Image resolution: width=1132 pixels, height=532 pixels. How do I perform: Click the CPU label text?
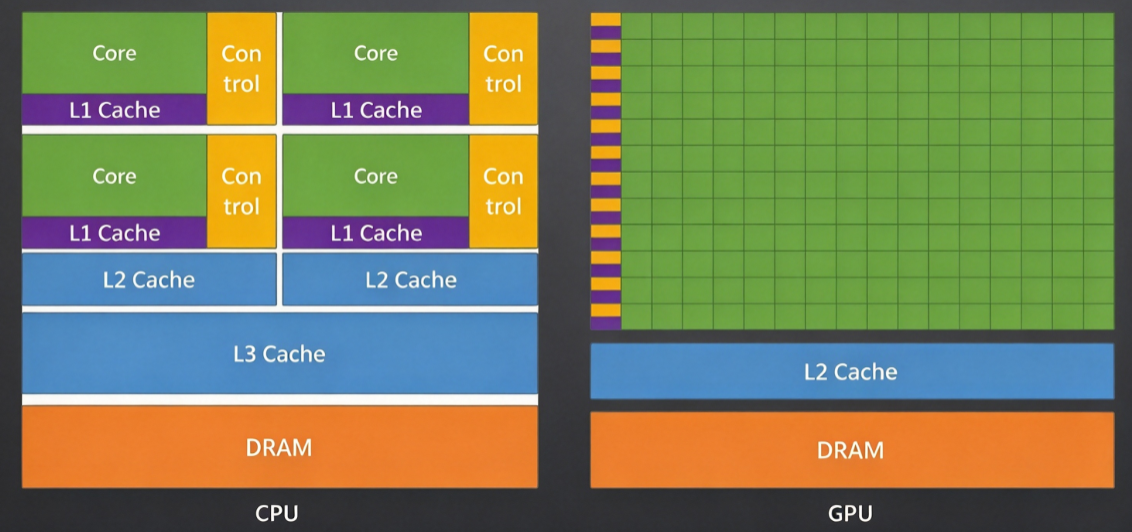pyautogui.click(x=277, y=514)
